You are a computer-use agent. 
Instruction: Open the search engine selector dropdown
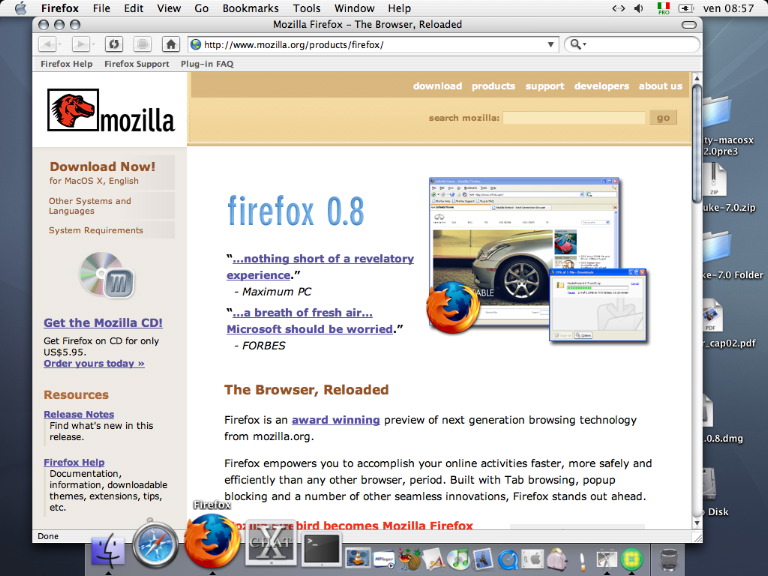pos(578,44)
